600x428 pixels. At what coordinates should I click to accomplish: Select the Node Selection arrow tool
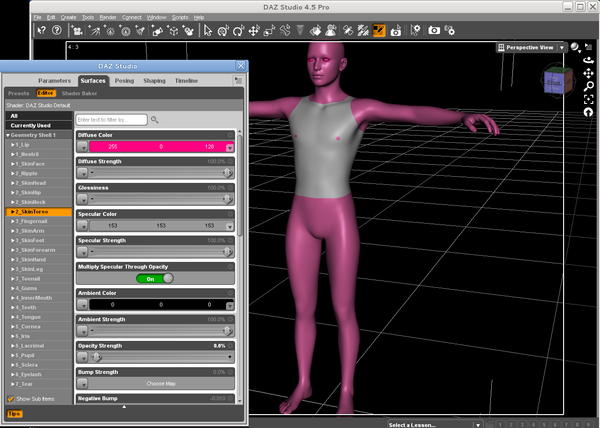208,30
